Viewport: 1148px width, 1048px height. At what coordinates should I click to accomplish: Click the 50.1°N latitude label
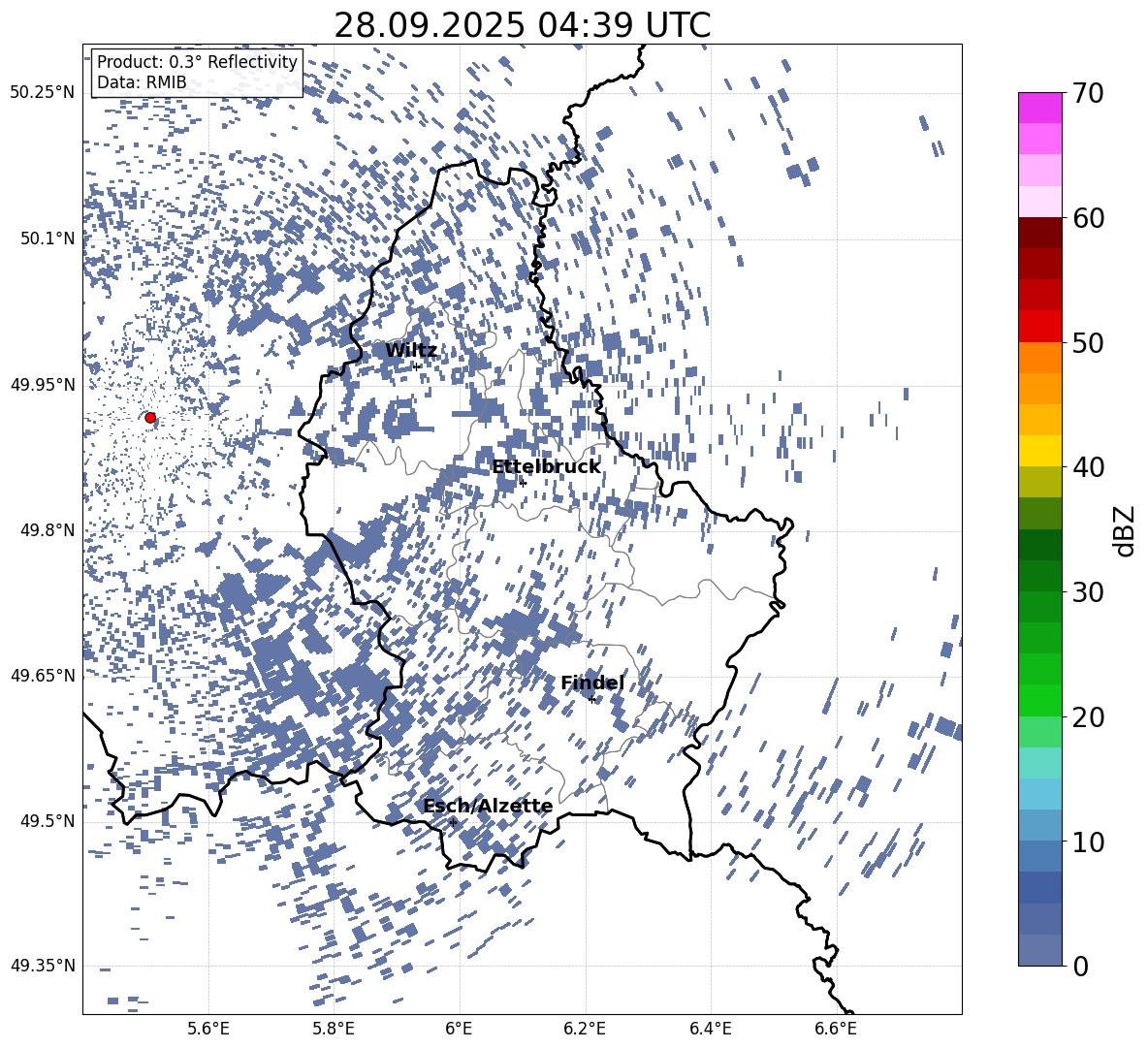[x=48, y=238]
